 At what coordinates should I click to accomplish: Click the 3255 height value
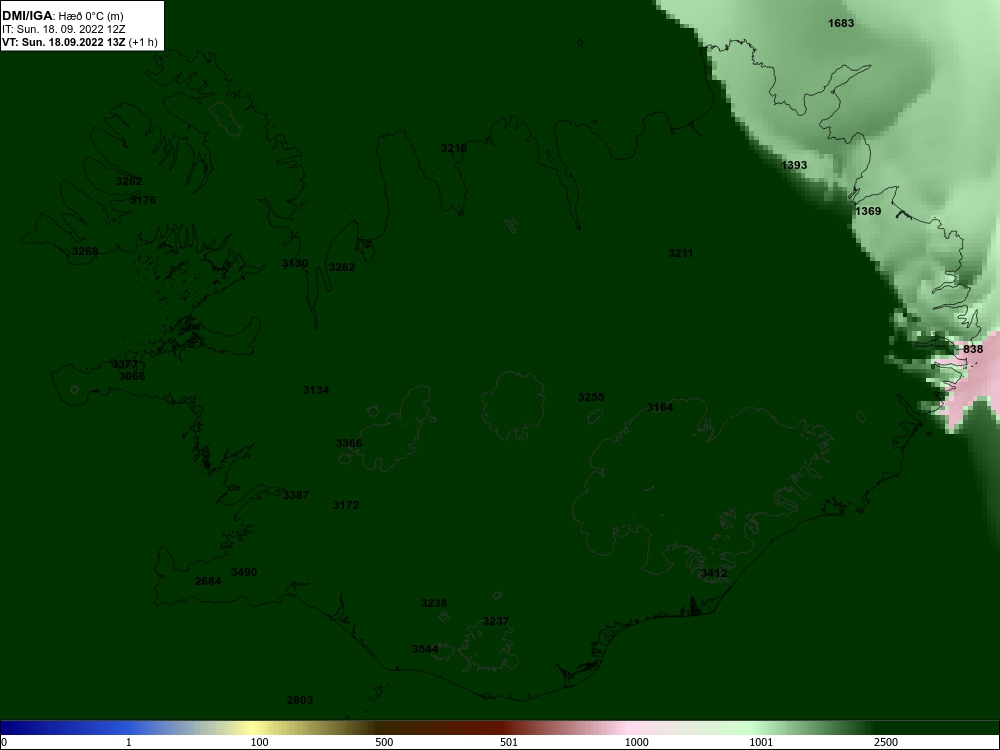pos(591,397)
